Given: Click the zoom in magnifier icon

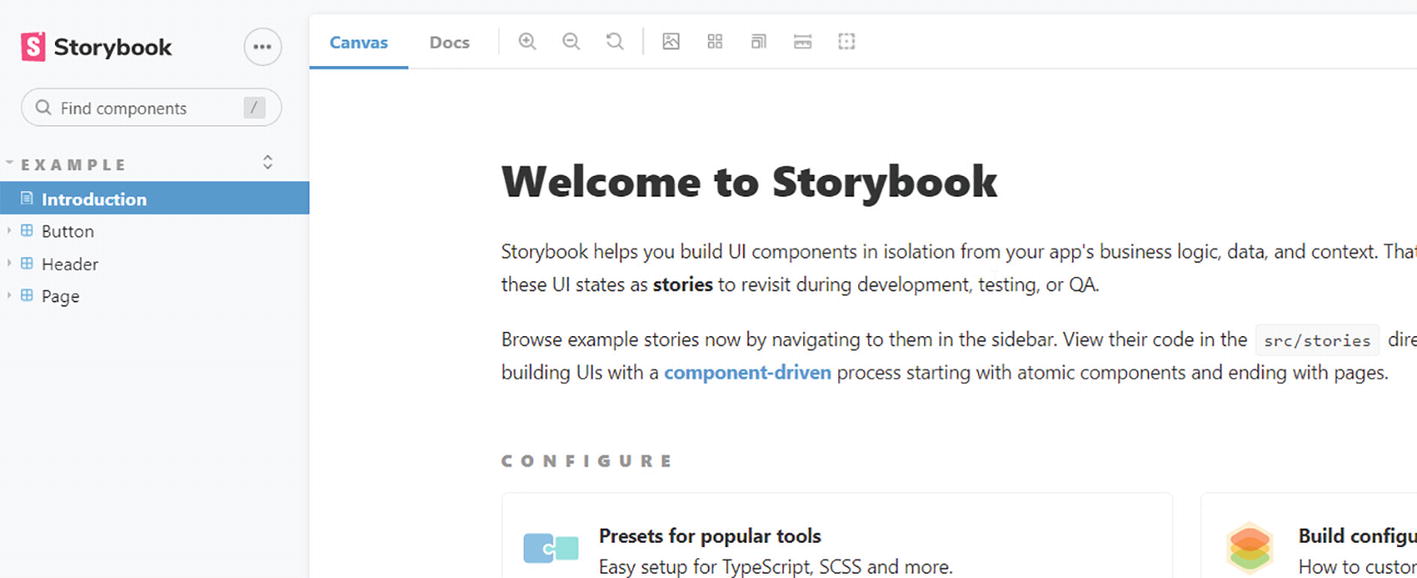Looking at the screenshot, I should pos(527,42).
